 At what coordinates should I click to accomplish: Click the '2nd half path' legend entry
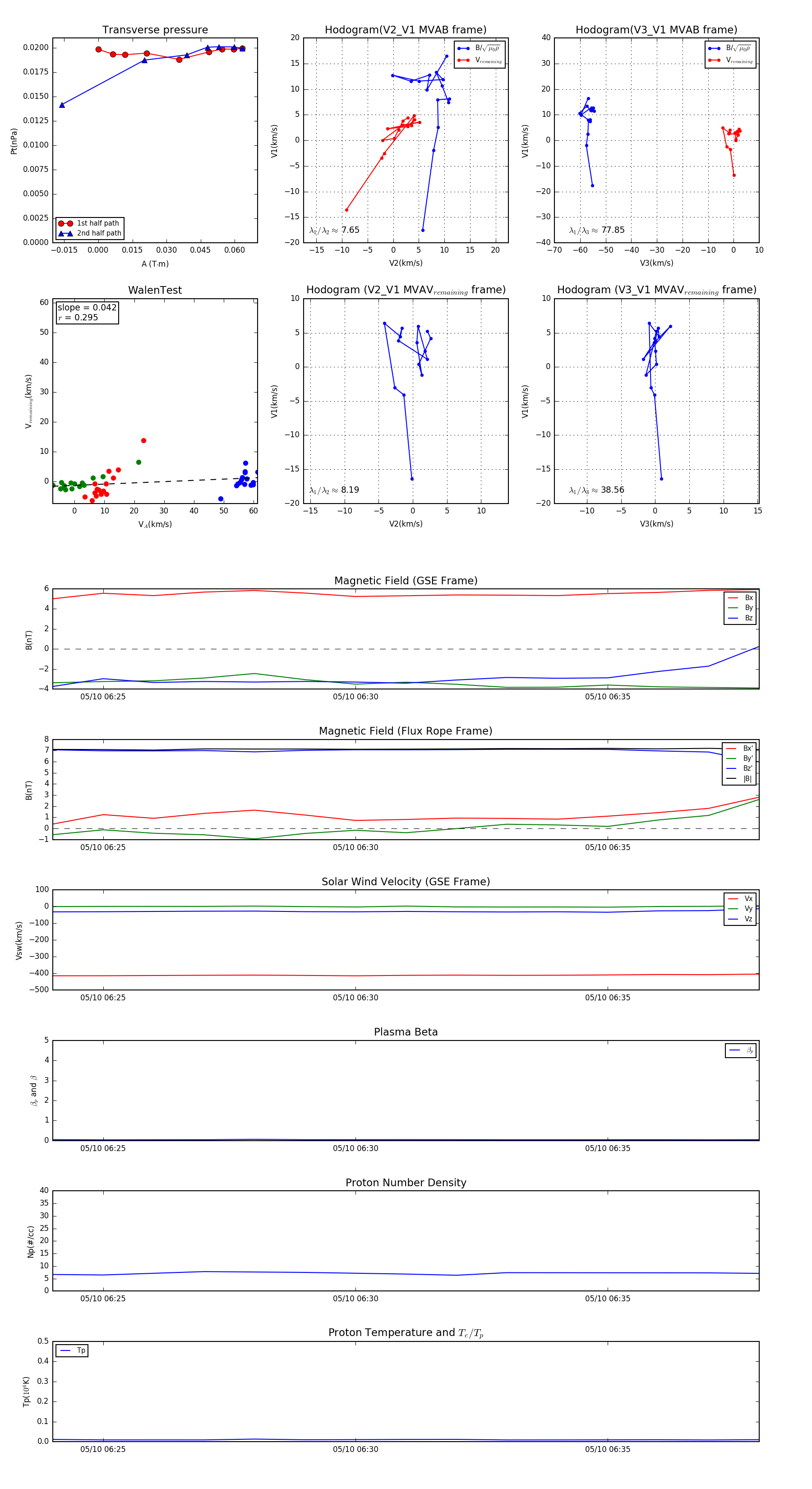click(x=90, y=234)
